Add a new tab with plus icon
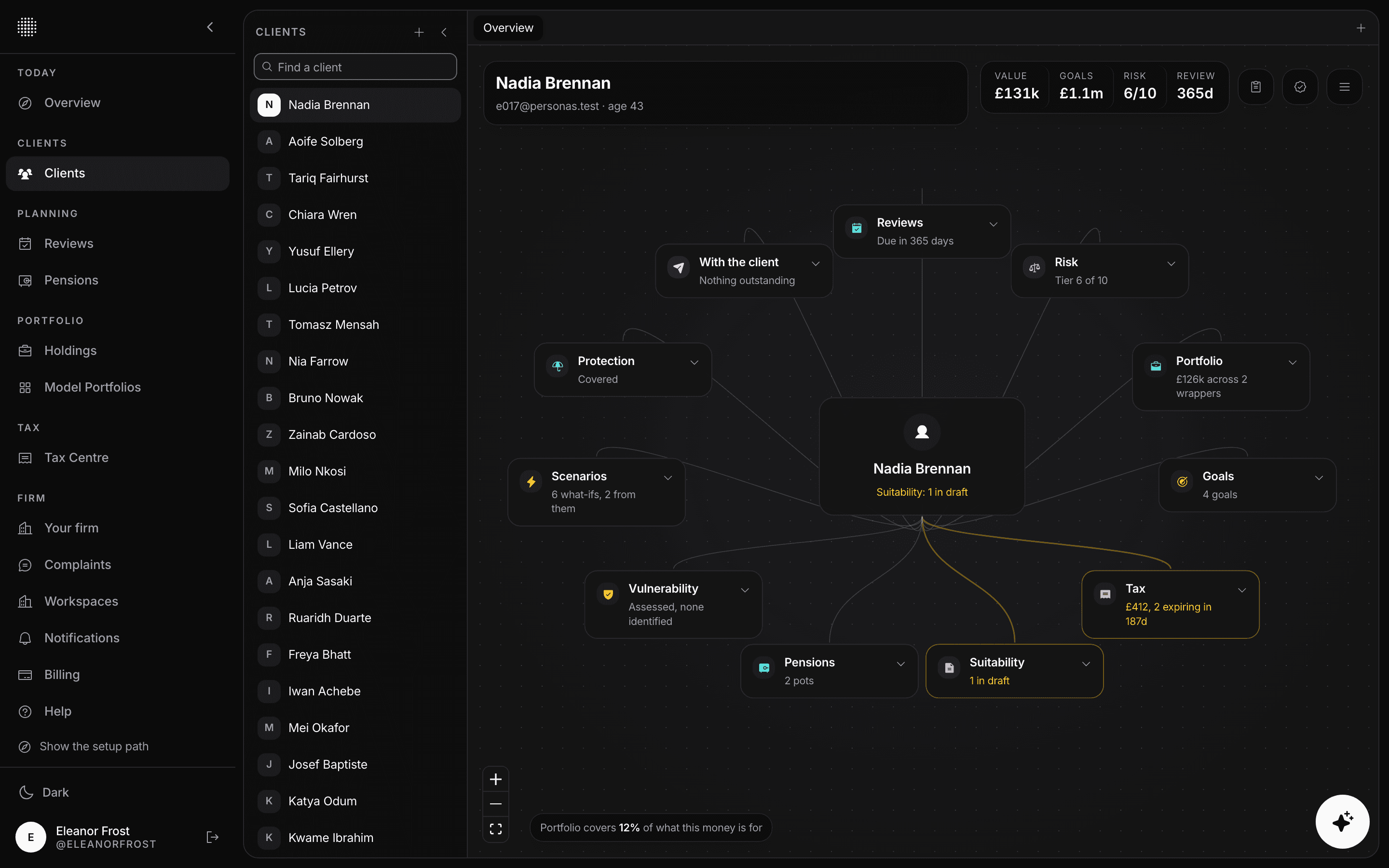1389x868 pixels. pyautogui.click(x=1361, y=28)
